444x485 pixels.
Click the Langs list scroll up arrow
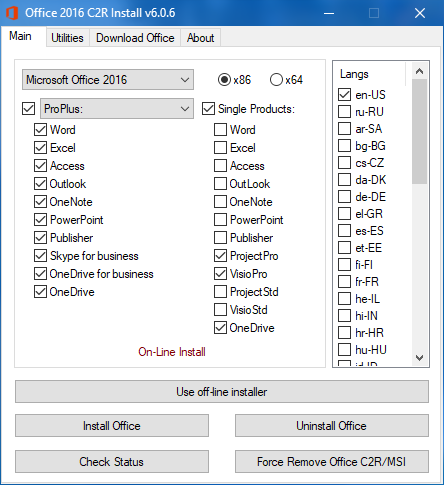click(x=419, y=71)
